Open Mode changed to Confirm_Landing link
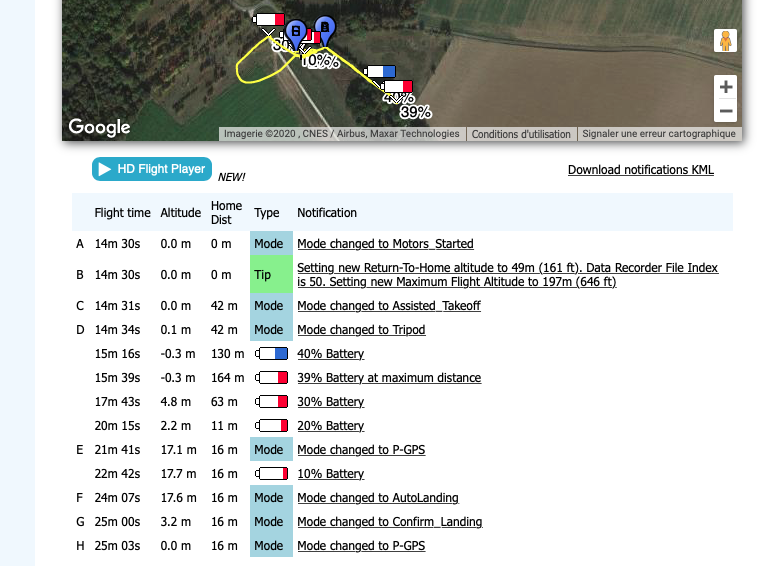This screenshot has width=761, height=566. pos(390,522)
